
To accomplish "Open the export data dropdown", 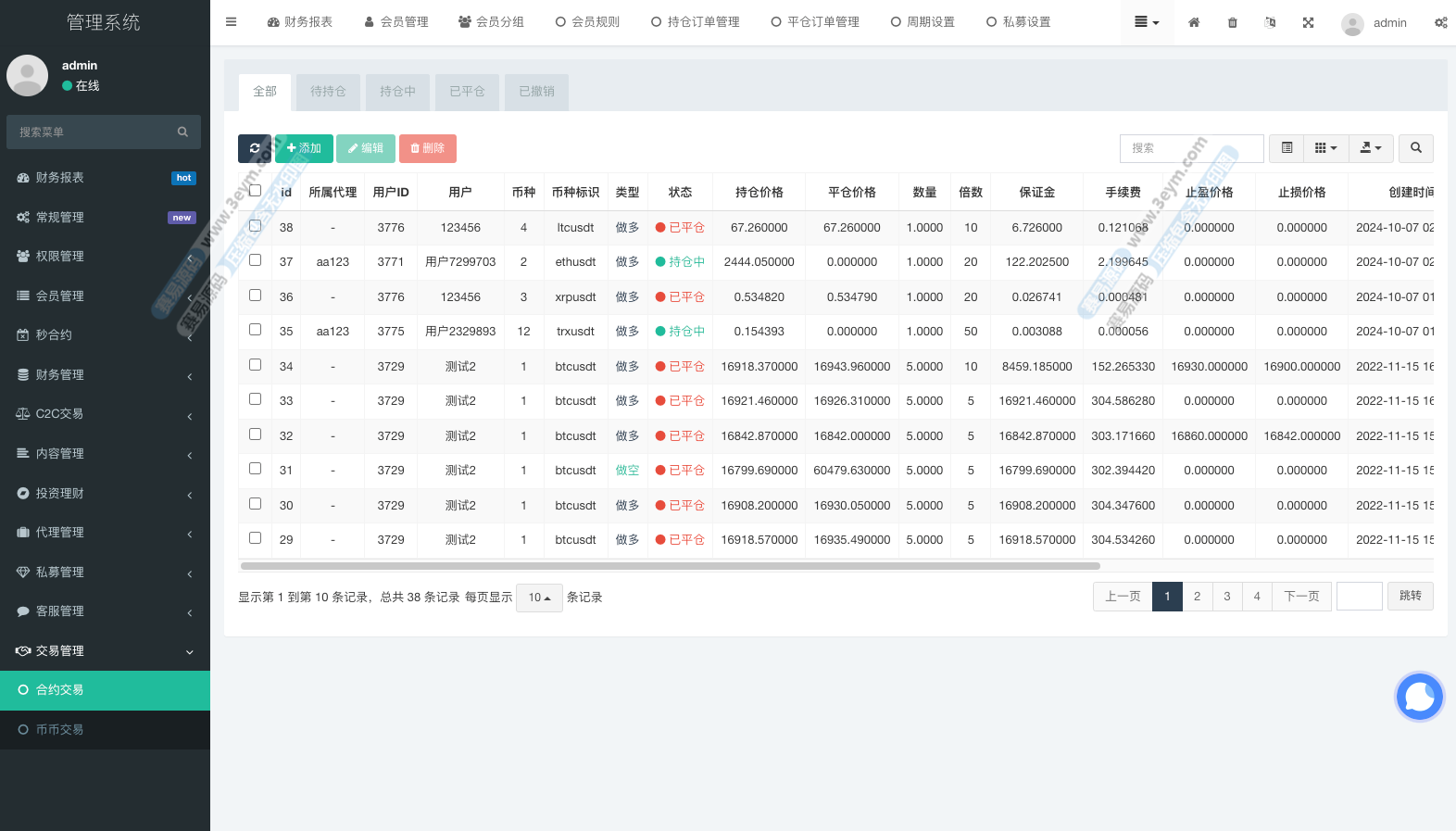I will pyautogui.click(x=1370, y=148).
